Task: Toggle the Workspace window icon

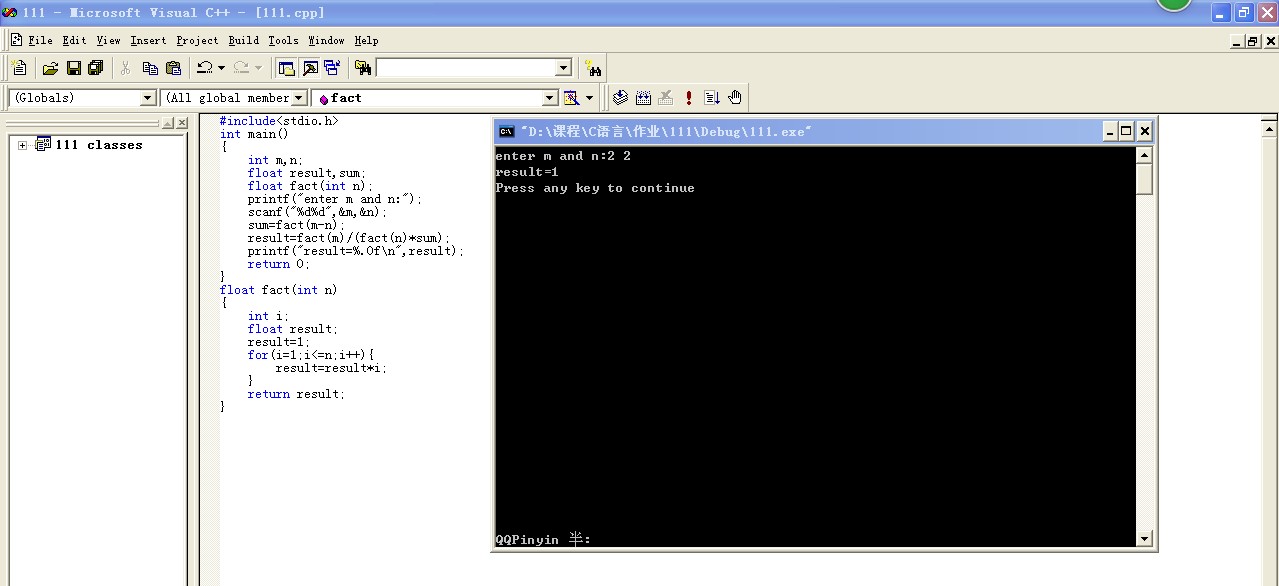Action: [287, 68]
